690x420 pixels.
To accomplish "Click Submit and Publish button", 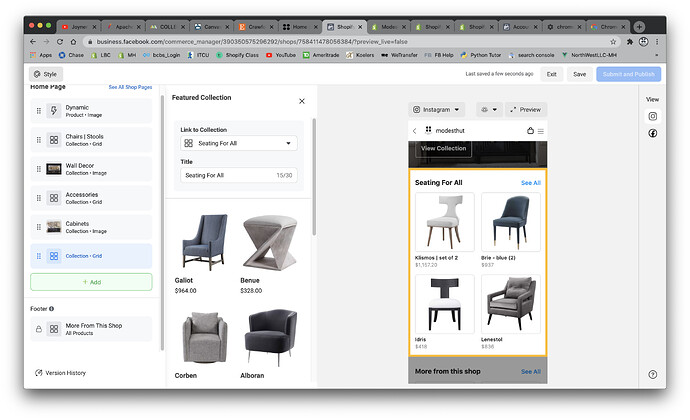I will pyautogui.click(x=628, y=74).
